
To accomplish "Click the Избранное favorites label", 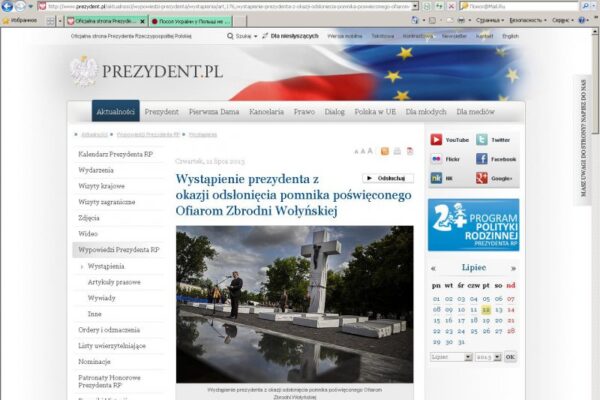I will 24,20.
